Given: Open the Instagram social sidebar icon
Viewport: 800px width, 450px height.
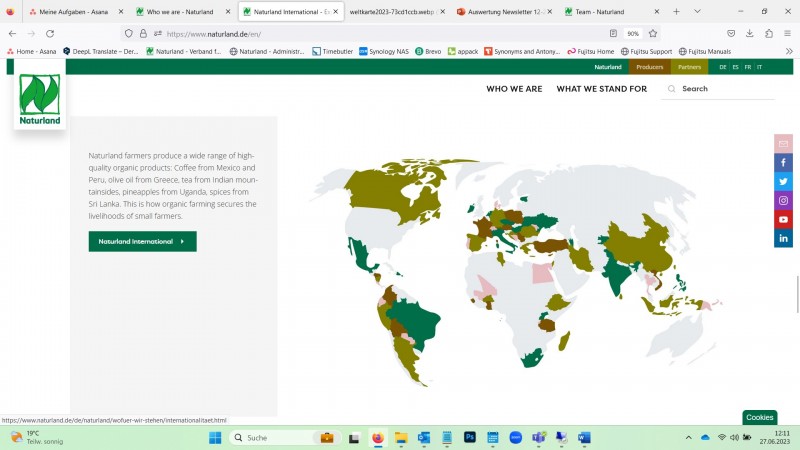Looking at the screenshot, I should point(783,200).
